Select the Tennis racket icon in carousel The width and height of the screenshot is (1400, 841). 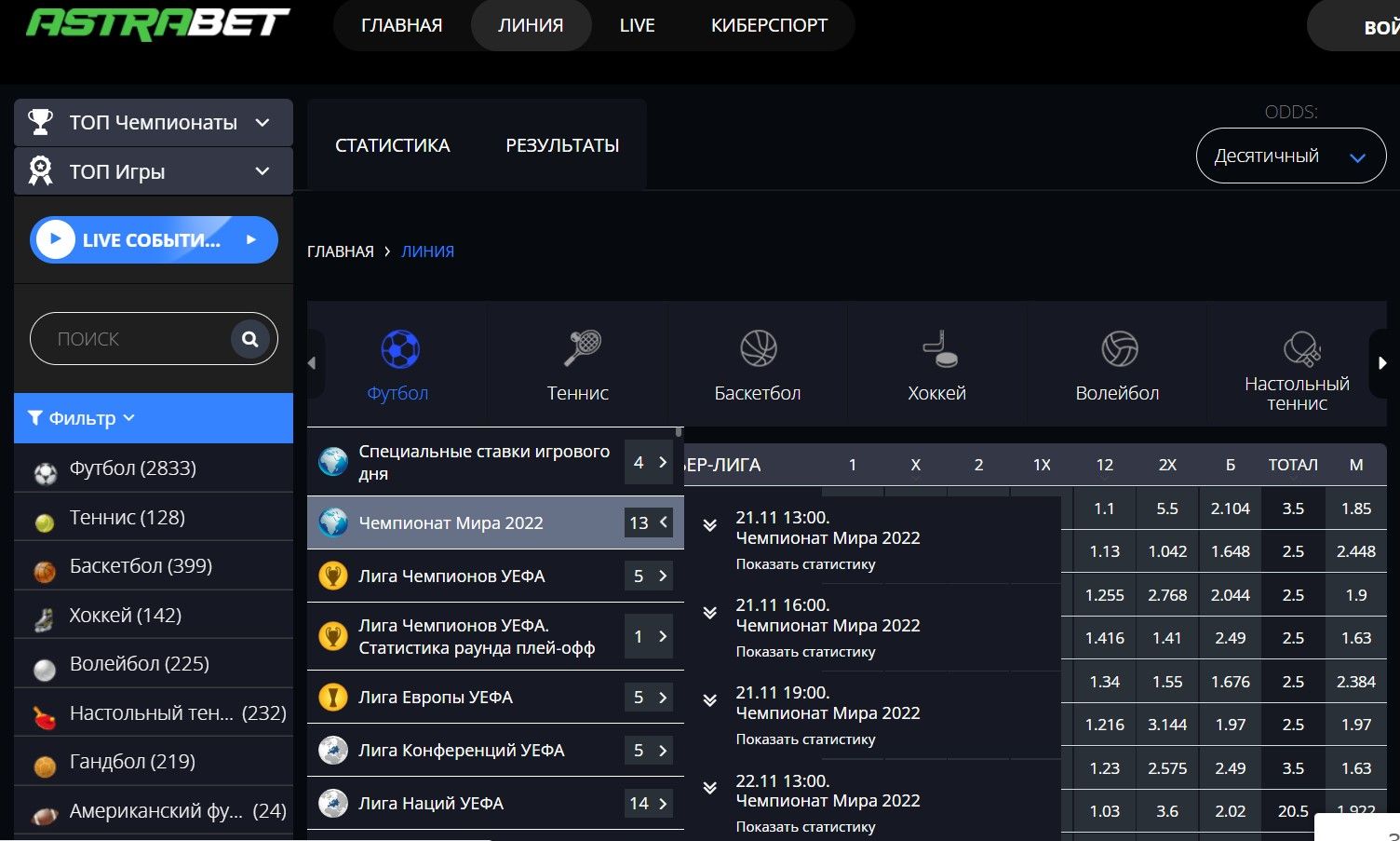582,348
